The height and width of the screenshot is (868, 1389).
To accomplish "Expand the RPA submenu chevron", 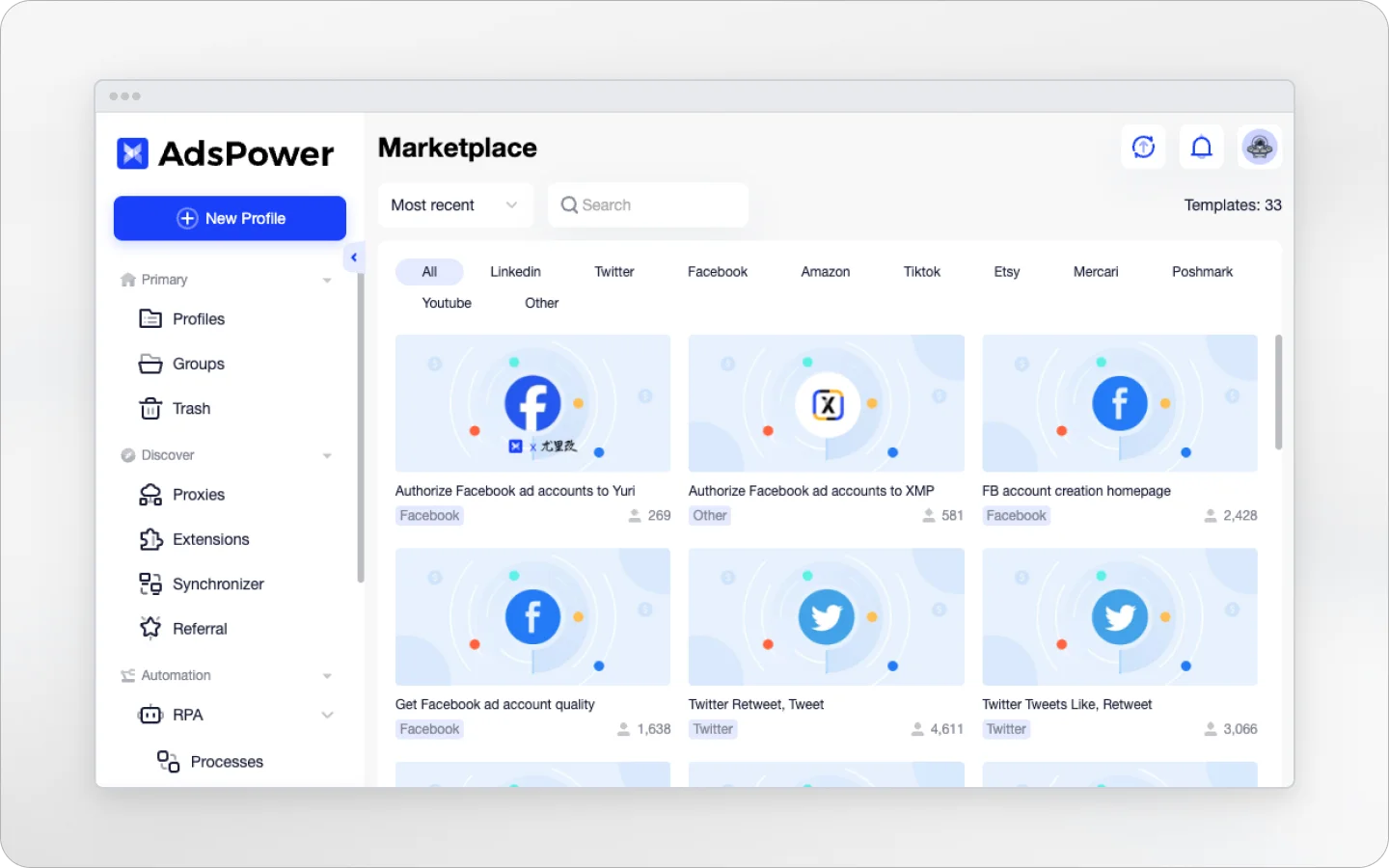I will point(327,715).
